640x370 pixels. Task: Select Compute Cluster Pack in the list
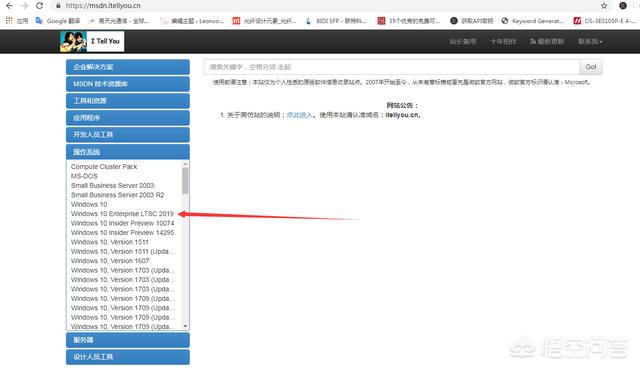point(104,166)
